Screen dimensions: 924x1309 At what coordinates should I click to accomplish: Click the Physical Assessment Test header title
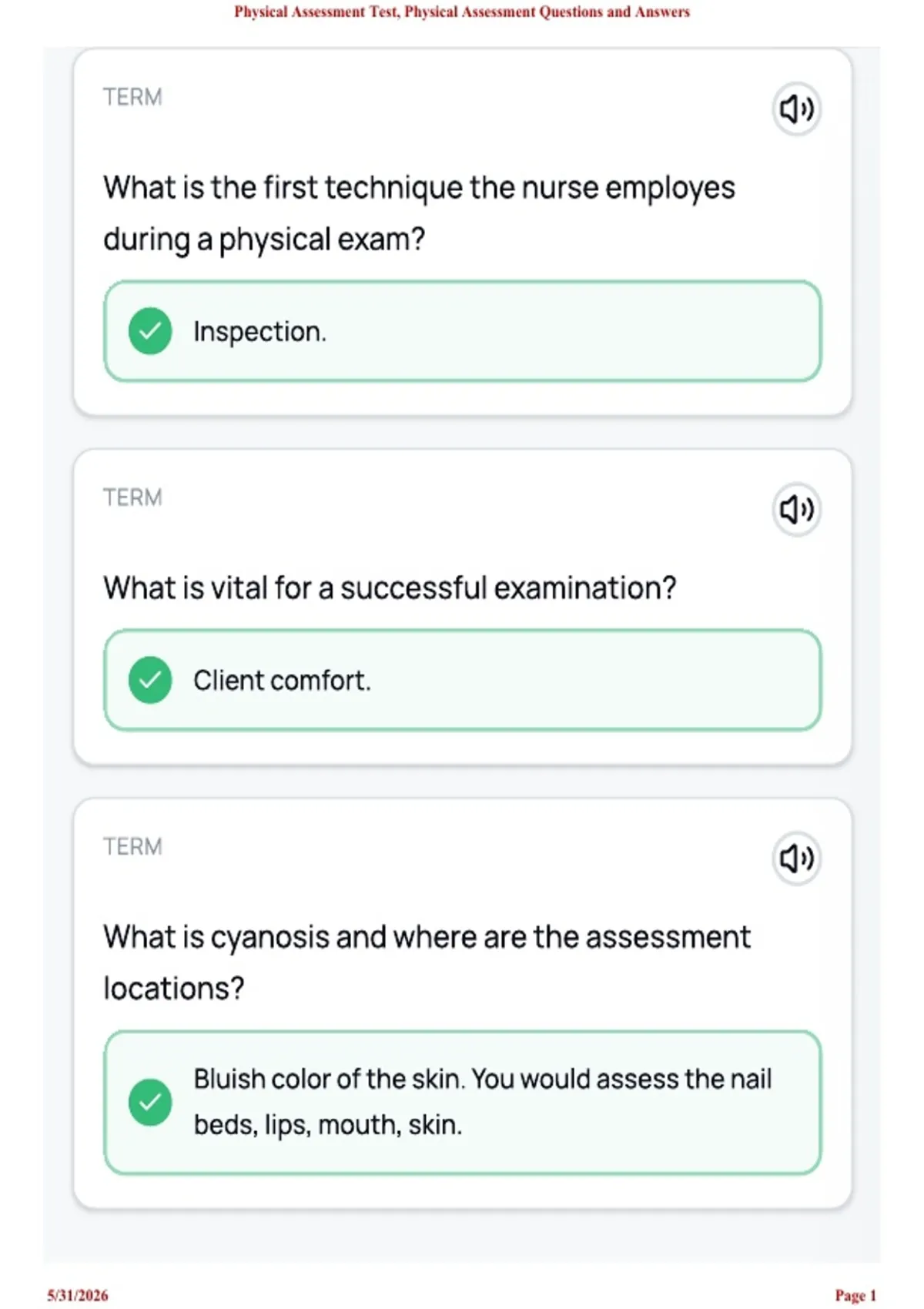pos(462,12)
